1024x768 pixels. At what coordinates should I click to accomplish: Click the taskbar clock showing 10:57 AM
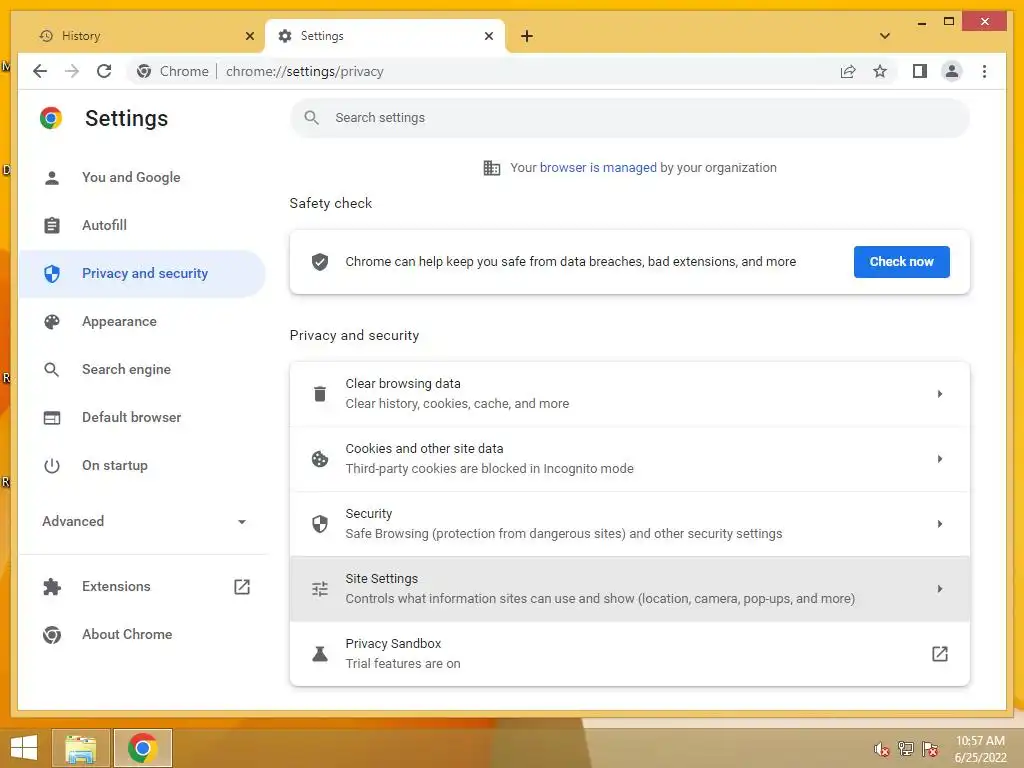coord(980,749)
